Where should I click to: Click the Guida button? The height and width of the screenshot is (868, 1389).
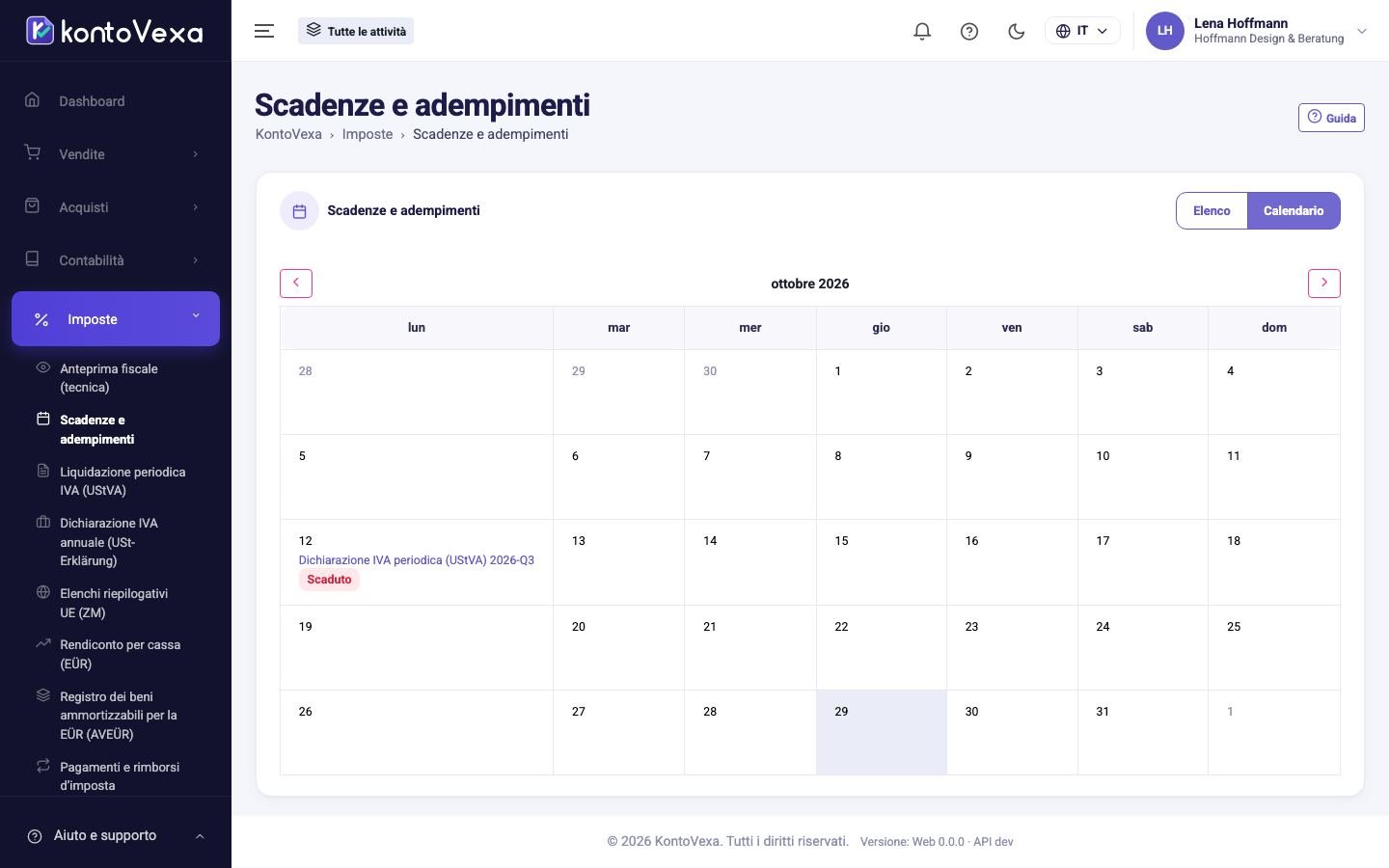1331,118
